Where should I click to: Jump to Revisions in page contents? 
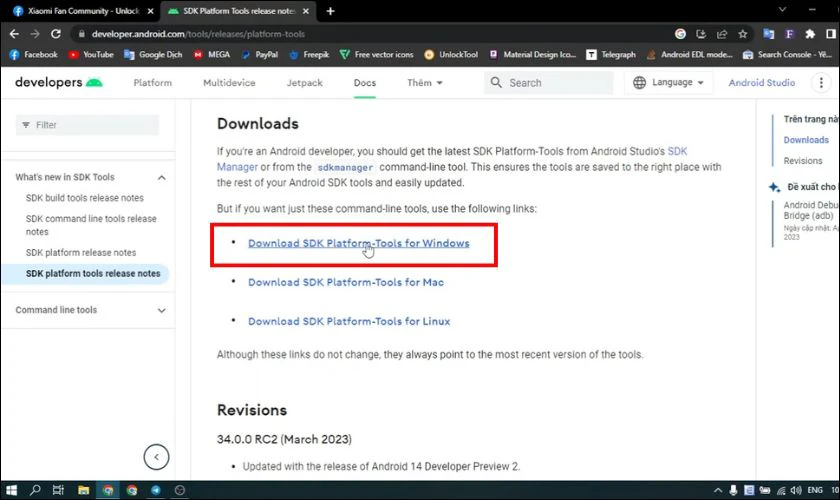(x=802, y=161)
